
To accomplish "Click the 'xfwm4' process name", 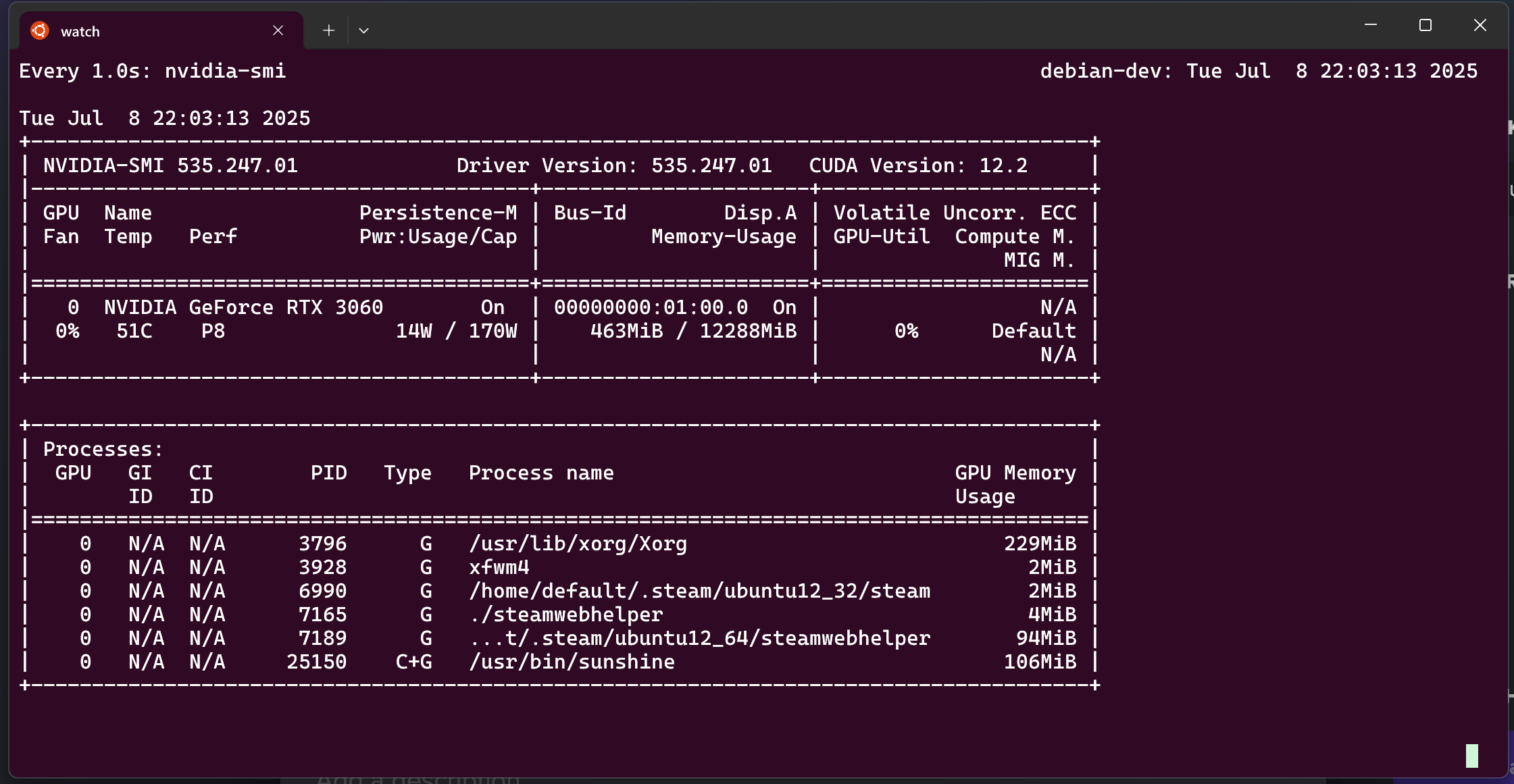I will [x=499, y=567].
